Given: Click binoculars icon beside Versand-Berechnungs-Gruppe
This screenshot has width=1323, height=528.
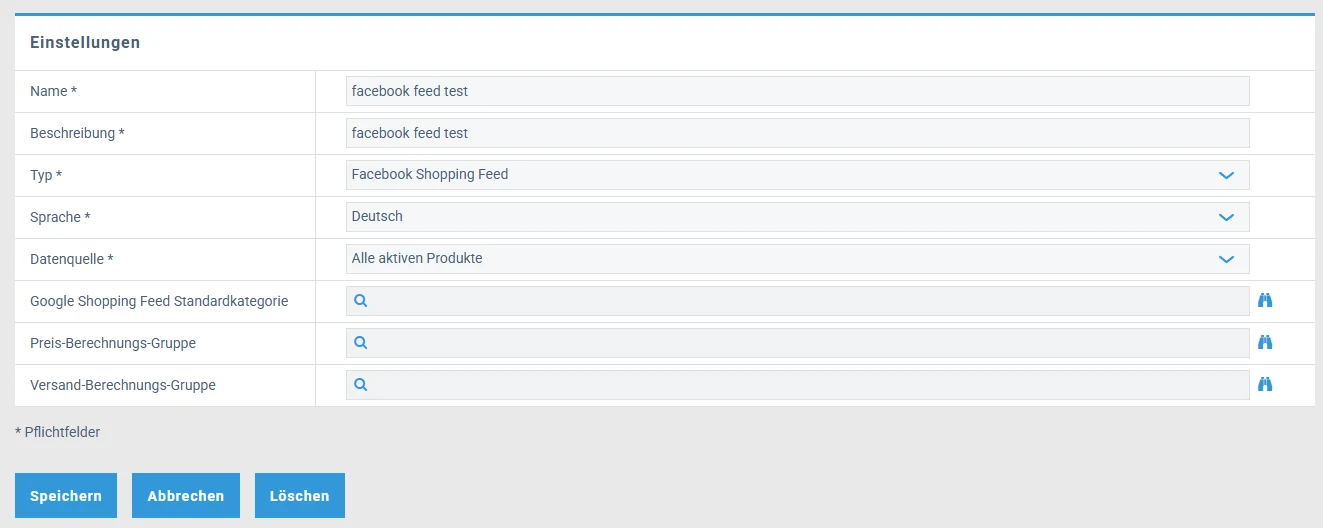Looking at the screenshot, I should pos(1265,384).
